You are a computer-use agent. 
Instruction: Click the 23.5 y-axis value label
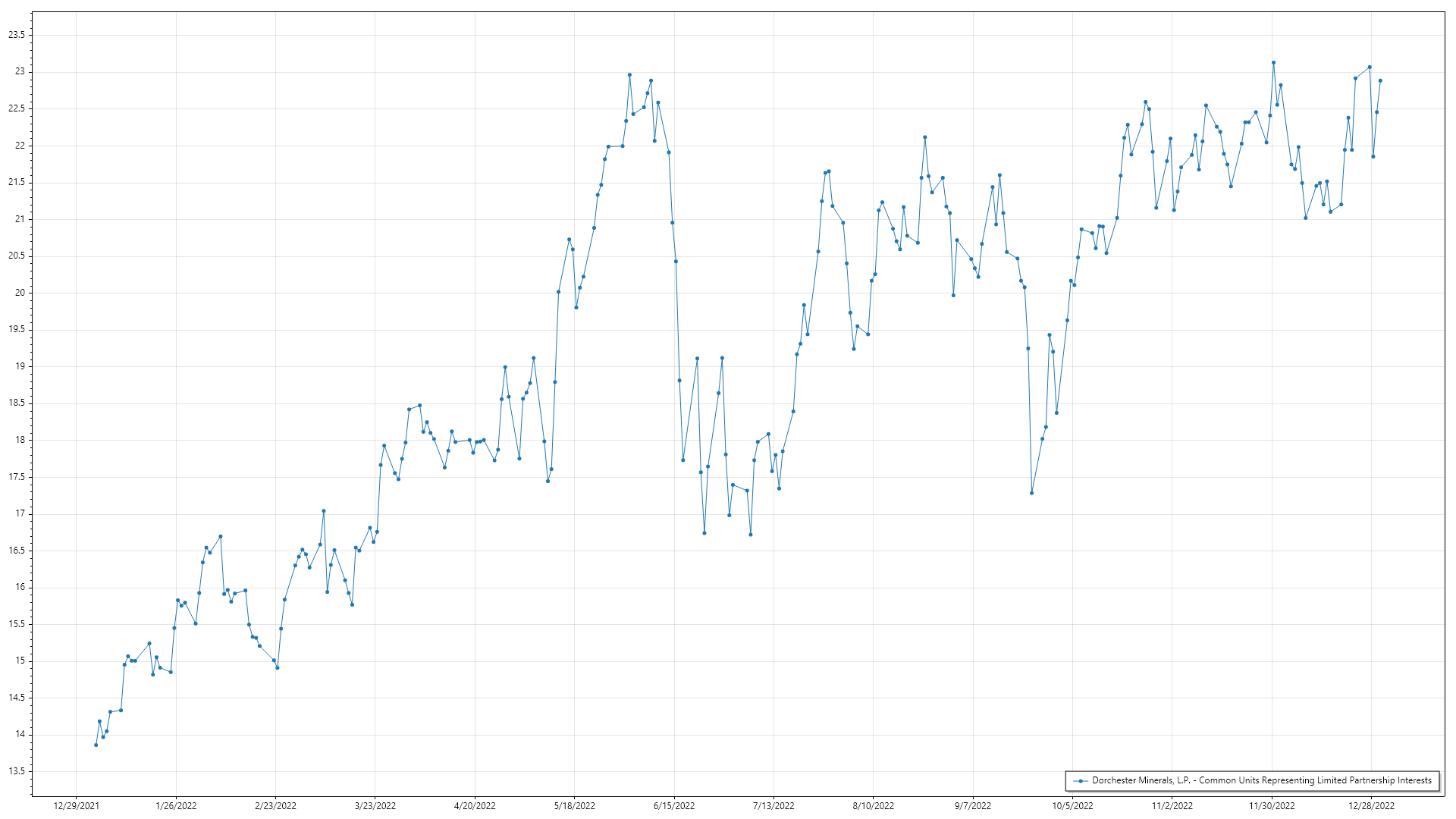point(17,35)
